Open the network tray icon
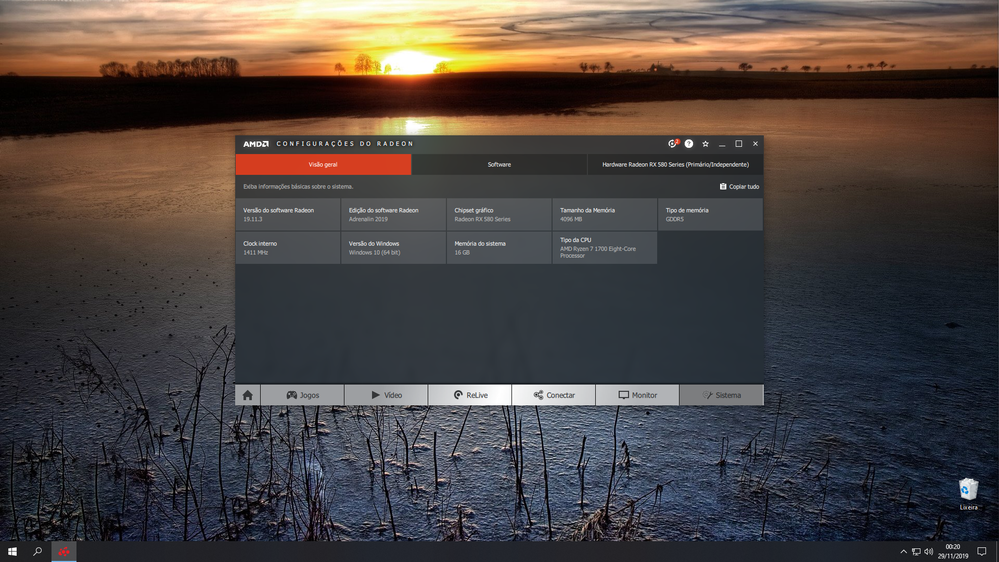Screen dimensions: 999x562 tap(916, 552)
